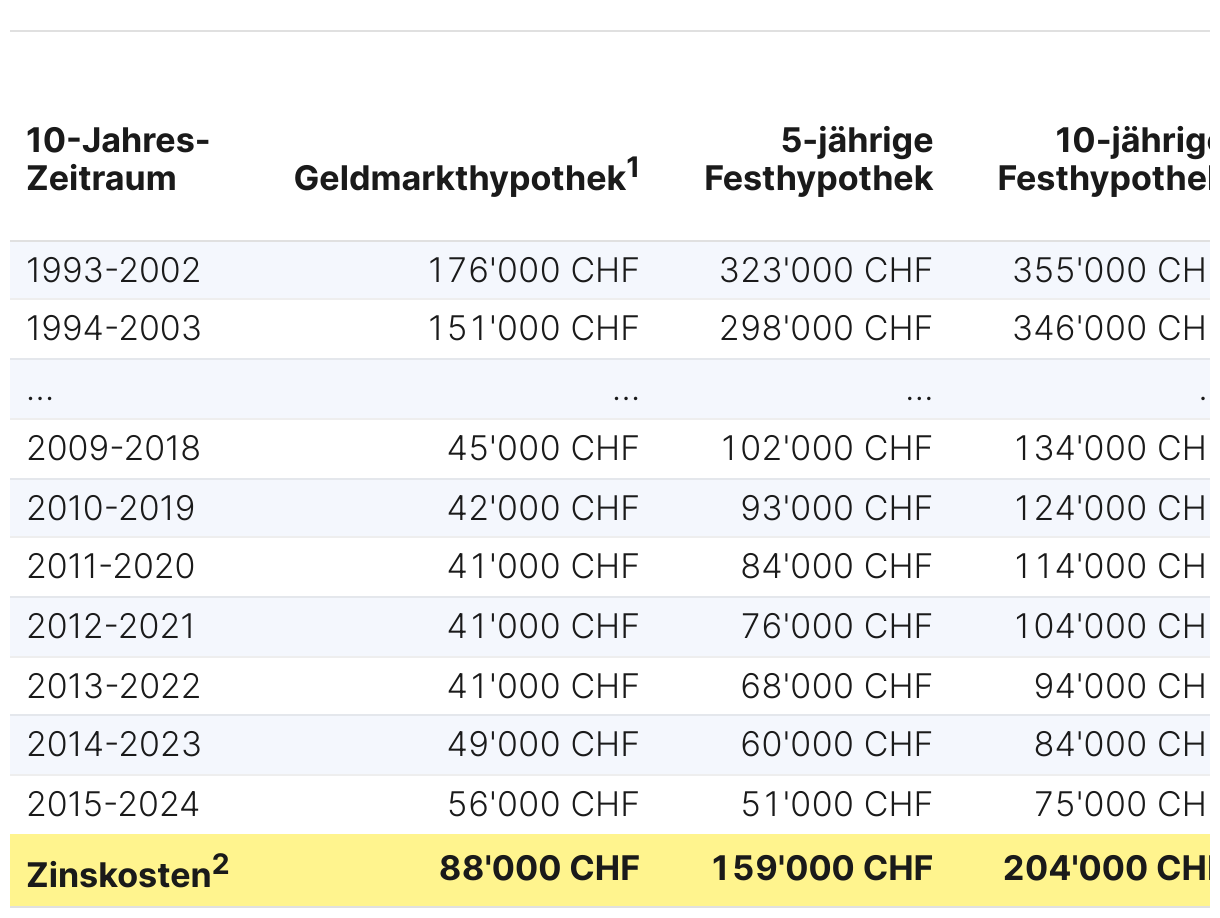The height and width of the screenshot is (918, 1220).
Task: Select the 49'000 CHF cell
Action: click(x=543, y=745)
